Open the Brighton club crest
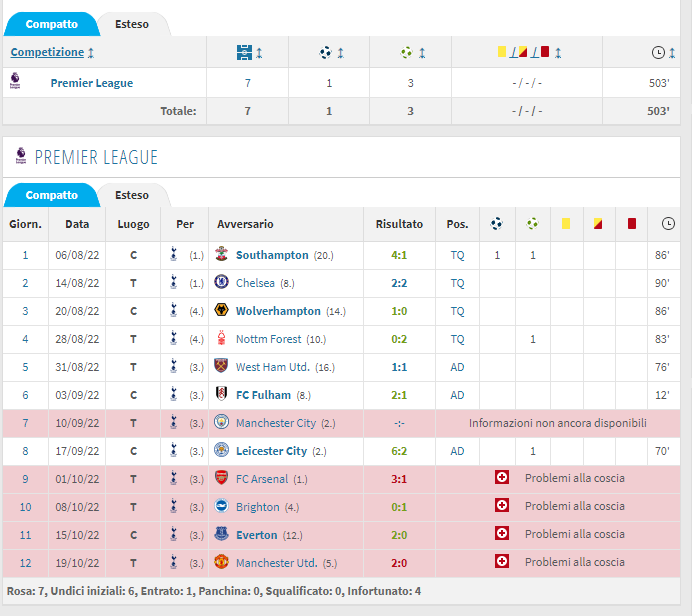Image resolution: width=692 pixels, height=616 pixels. click(222, 506)
